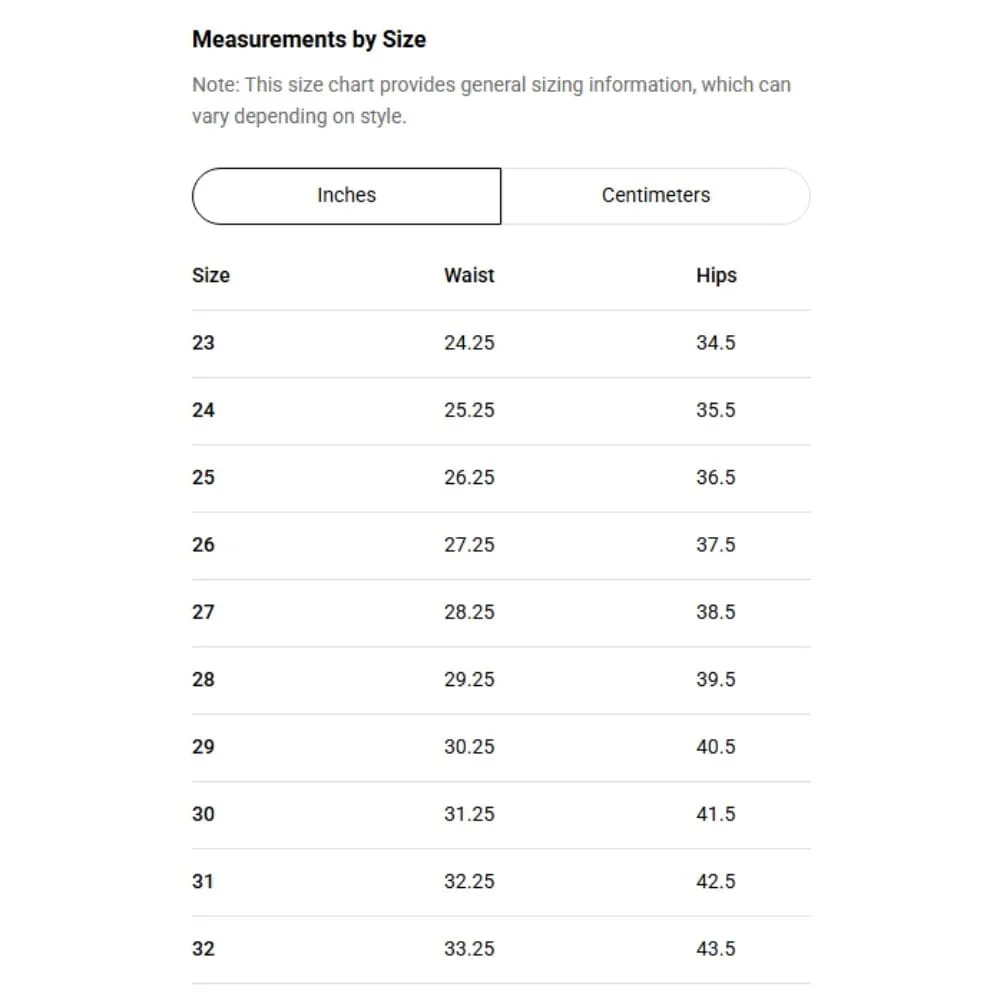Click the 38.5 hips value
Screen dimensions: 1000x1000
(x=716, y=612)
